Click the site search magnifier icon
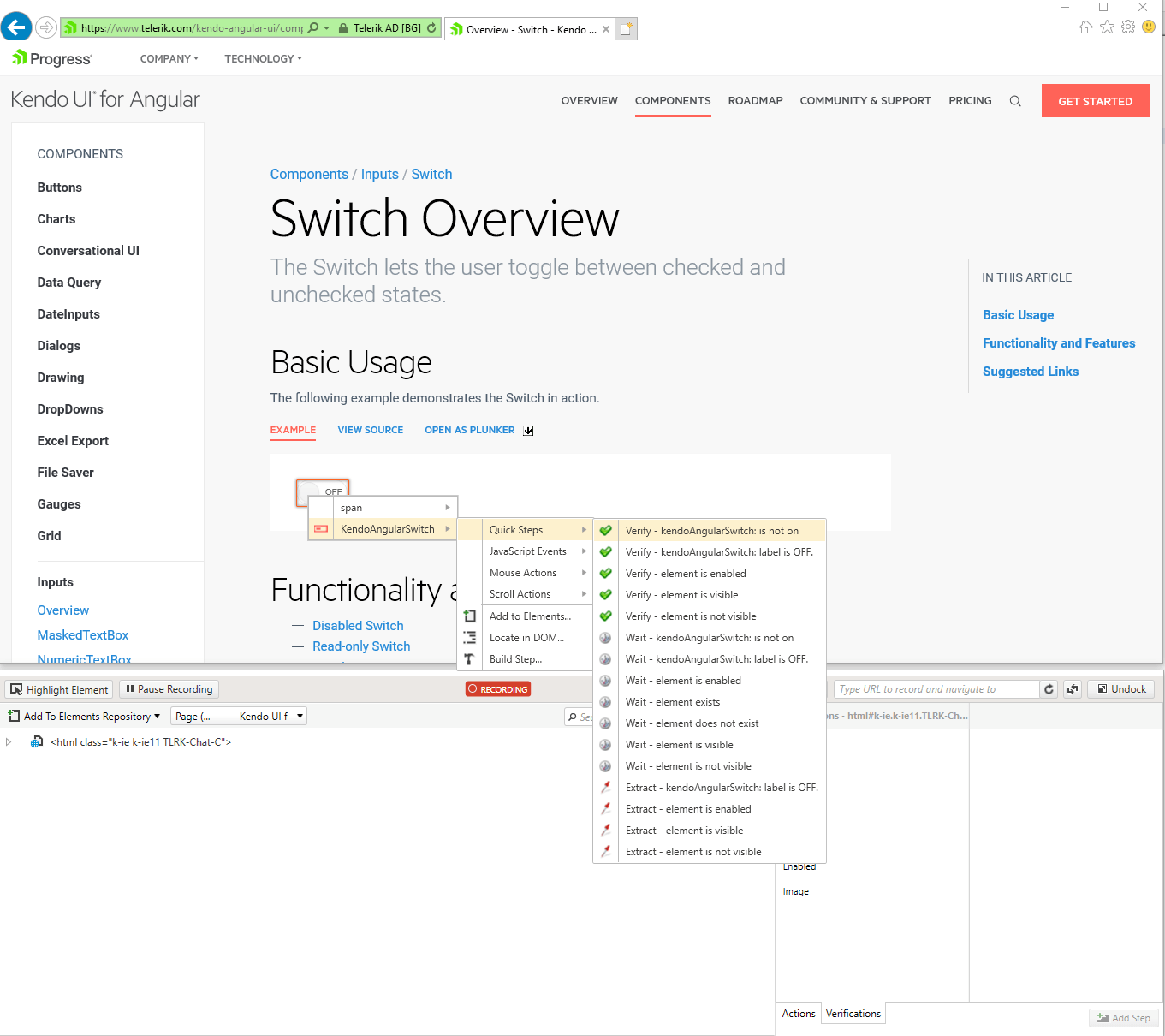1165x1036 pixels. (x=1015, y=101)
